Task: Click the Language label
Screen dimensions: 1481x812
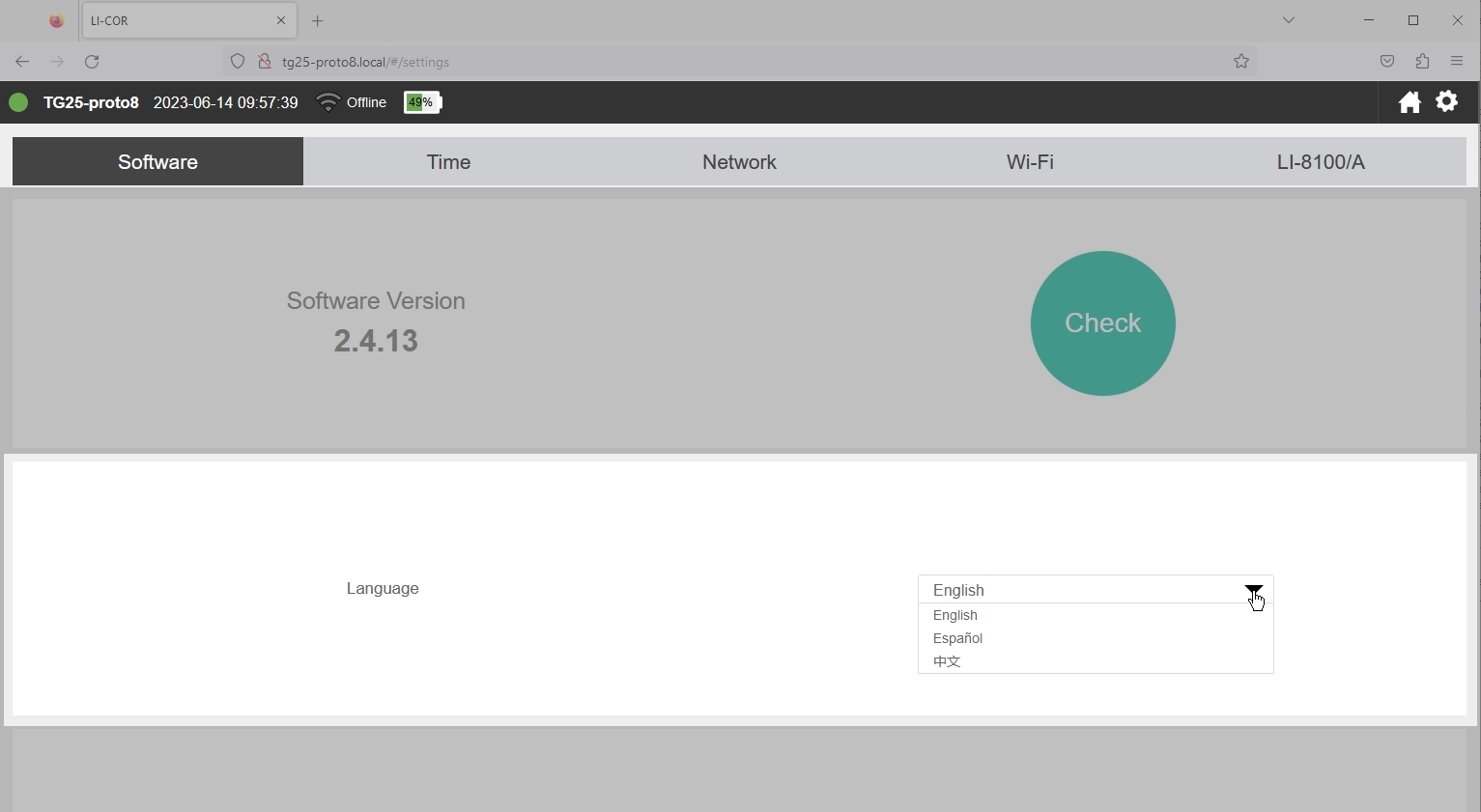Action: (x=383, y=589)
